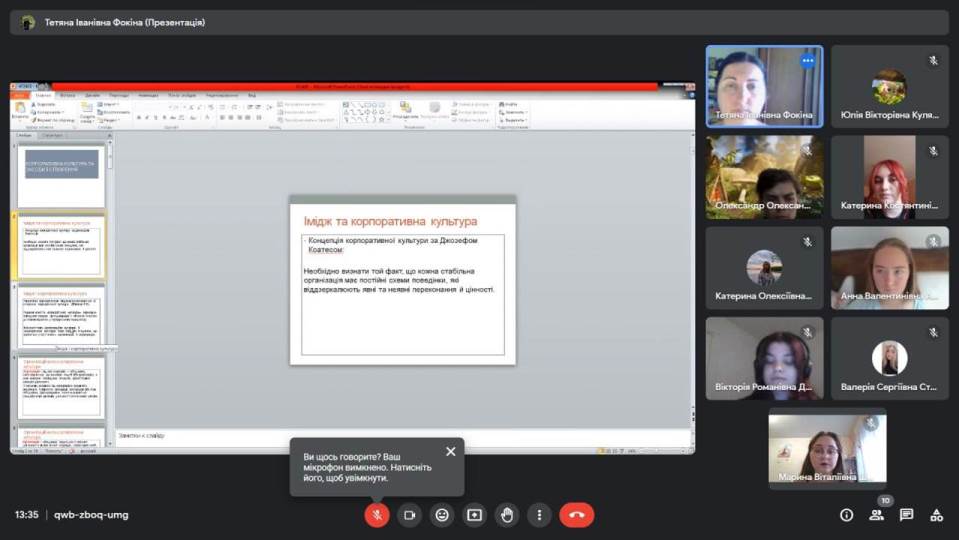Click Формат по образцу format painter
This screenshot has width=959, height=540.
click(x=54, y=120)
